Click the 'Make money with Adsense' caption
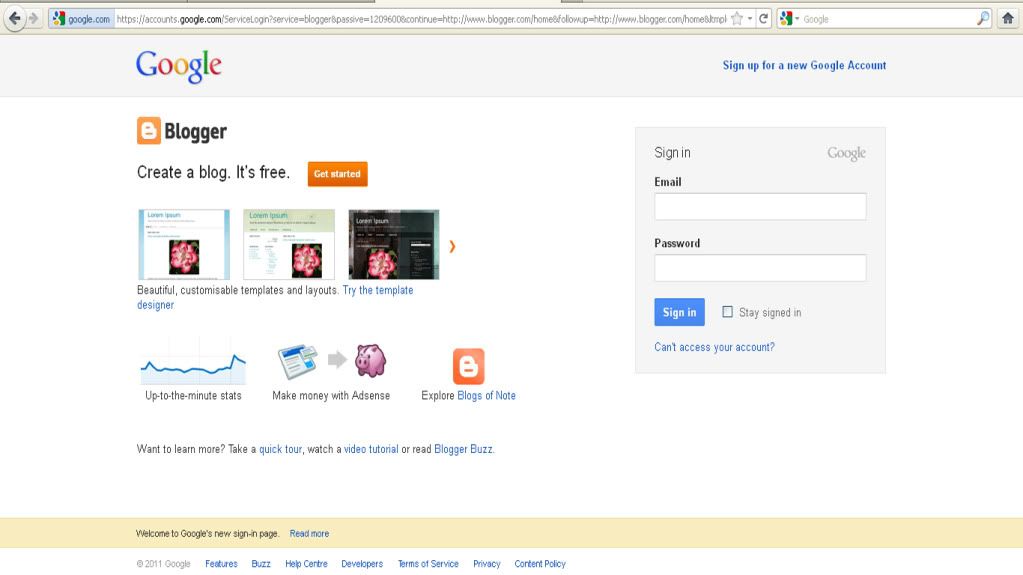The height and width of the screenshot is (575, 1023). point(331,396)
